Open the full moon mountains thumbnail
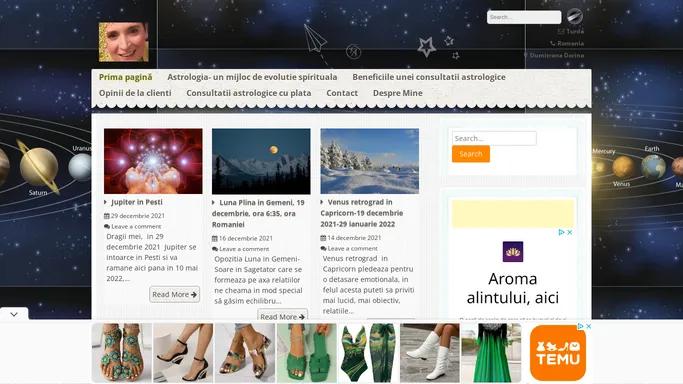The width and height of the screenshot is (683, 384). (x=261, y=161)
